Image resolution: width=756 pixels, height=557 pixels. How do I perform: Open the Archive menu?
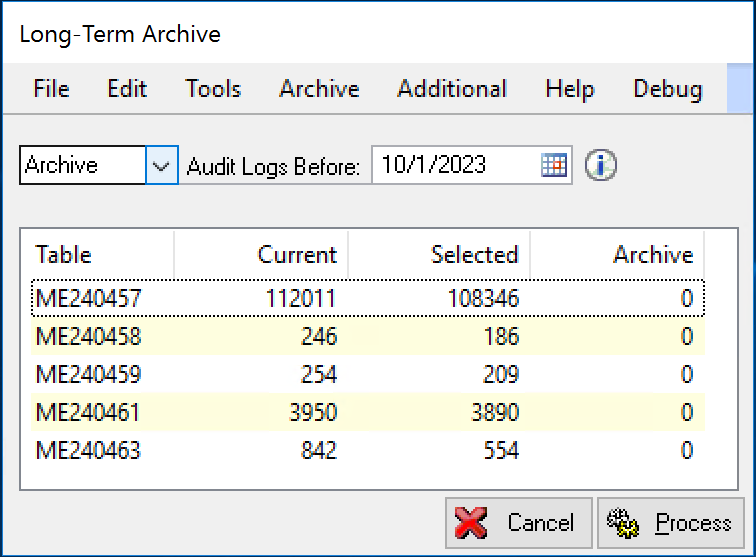tap(319, 89)
